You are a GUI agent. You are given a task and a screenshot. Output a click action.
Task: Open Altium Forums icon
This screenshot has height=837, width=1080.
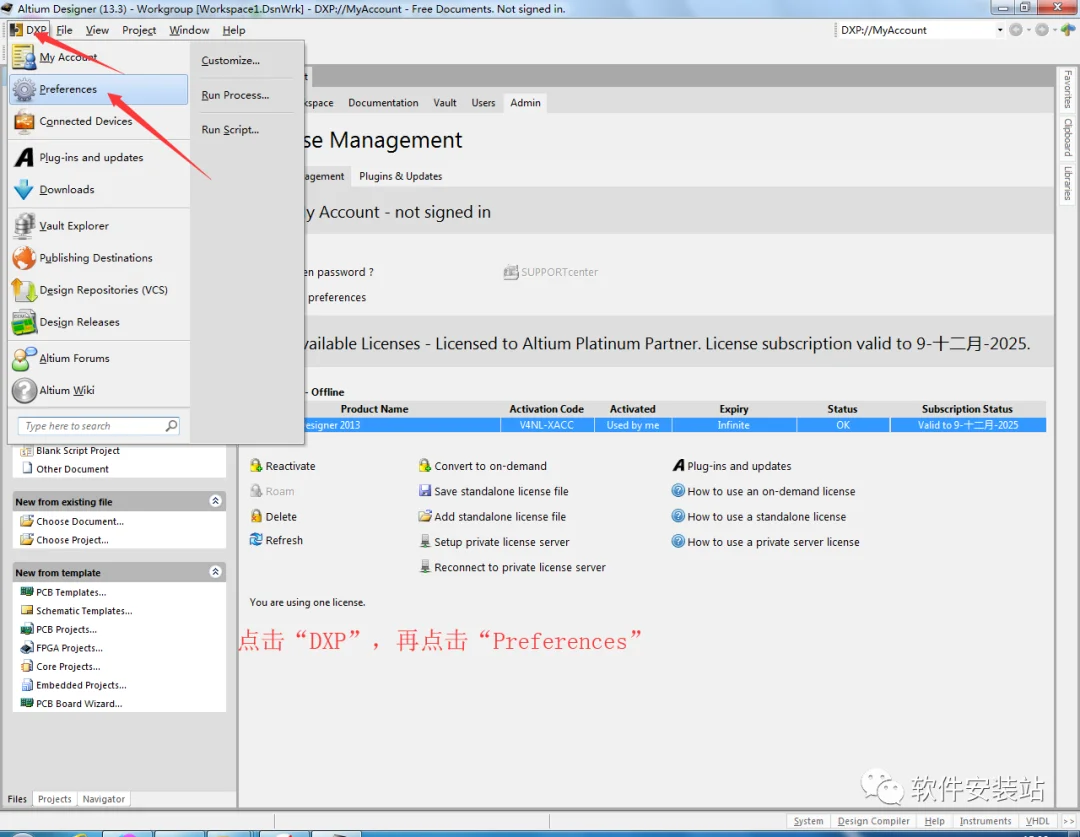[x=24, y=358]
